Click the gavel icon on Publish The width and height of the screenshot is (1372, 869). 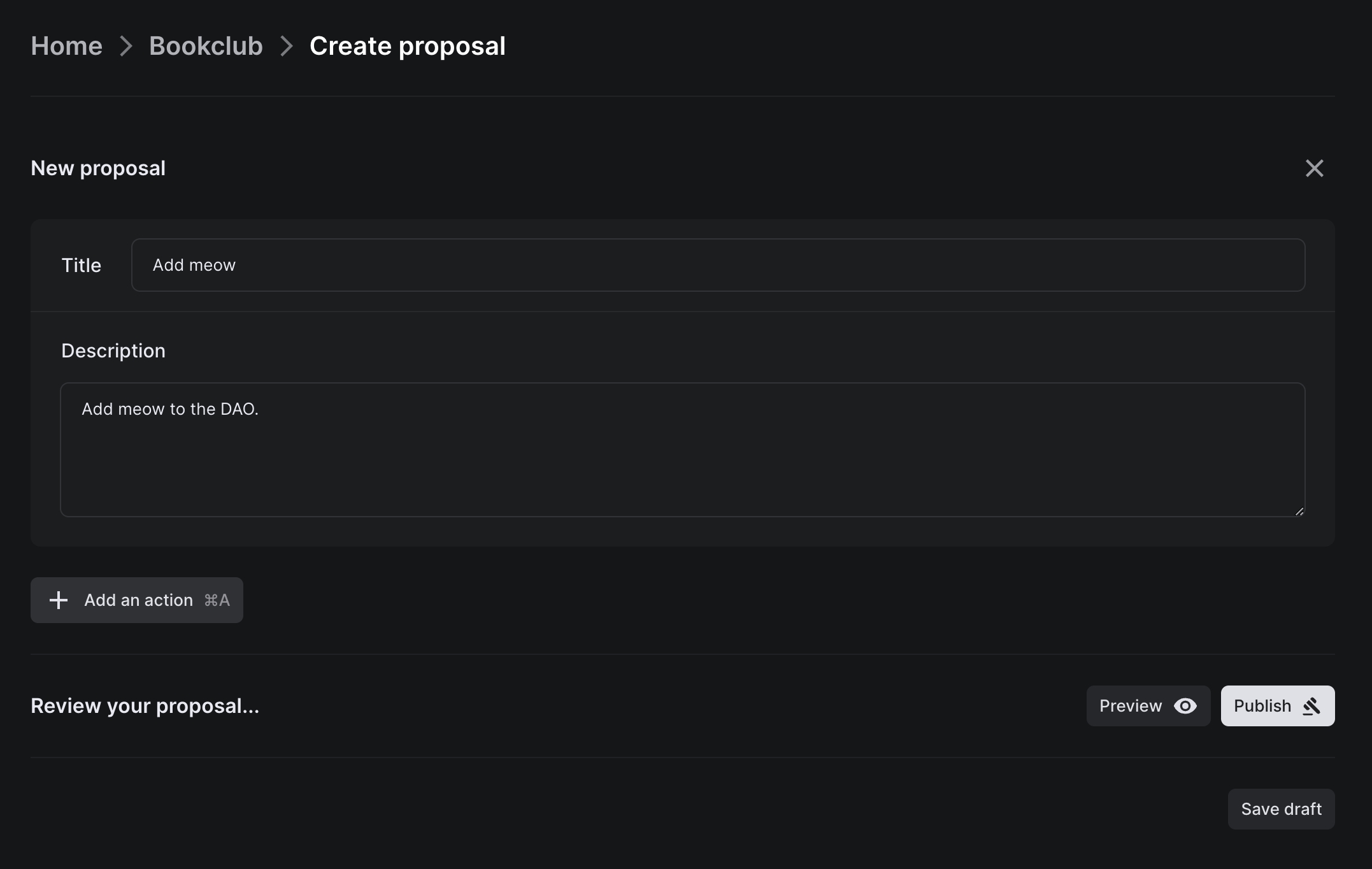coord(1311,706)
